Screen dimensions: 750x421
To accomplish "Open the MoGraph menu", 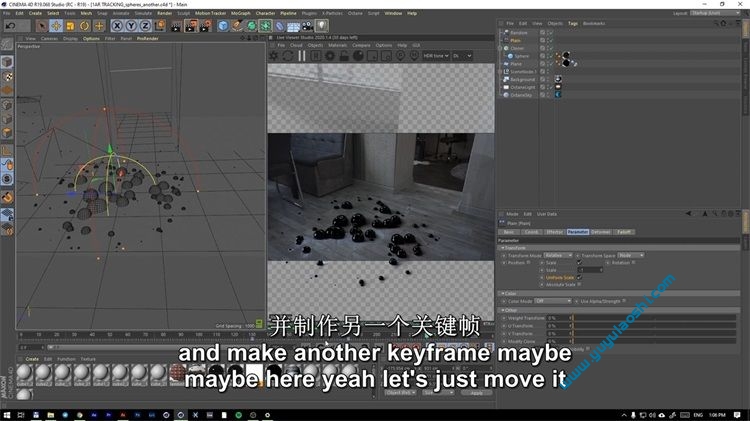I will pos(241,13).
